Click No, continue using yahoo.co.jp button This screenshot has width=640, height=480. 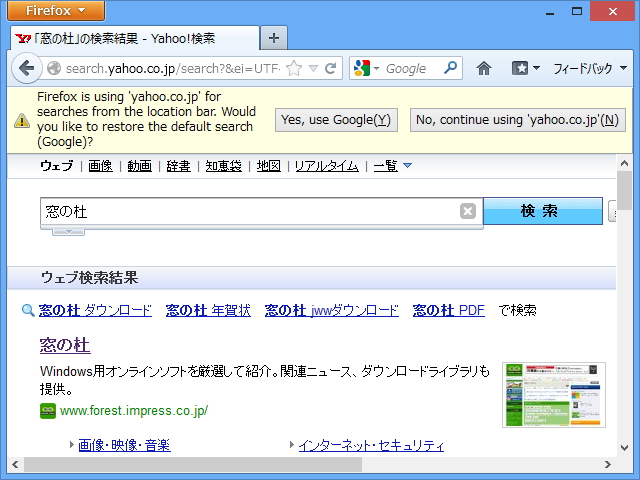point(518,120)
